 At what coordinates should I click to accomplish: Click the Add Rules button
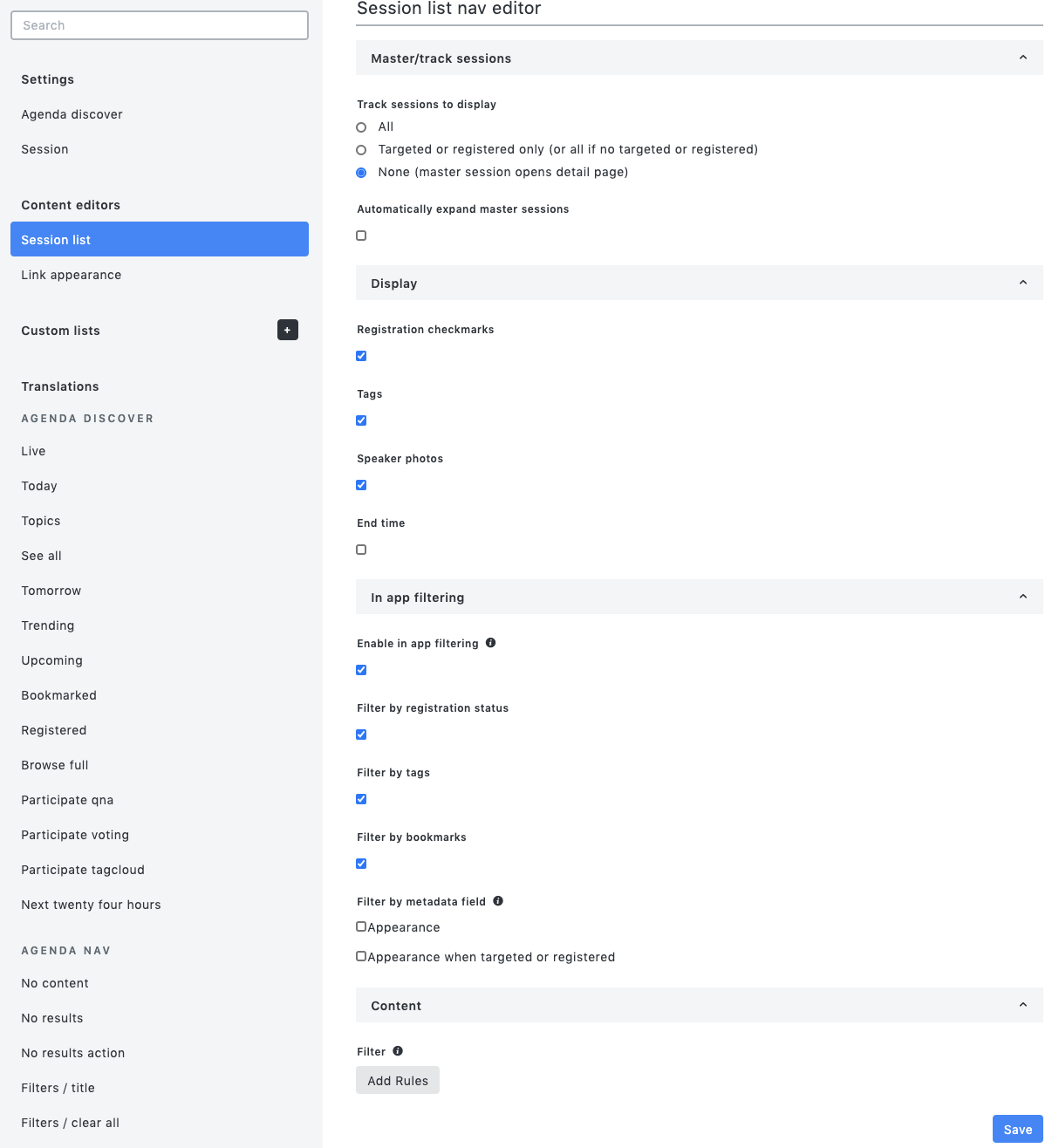pyautogui.click(x=398, y=1080)
